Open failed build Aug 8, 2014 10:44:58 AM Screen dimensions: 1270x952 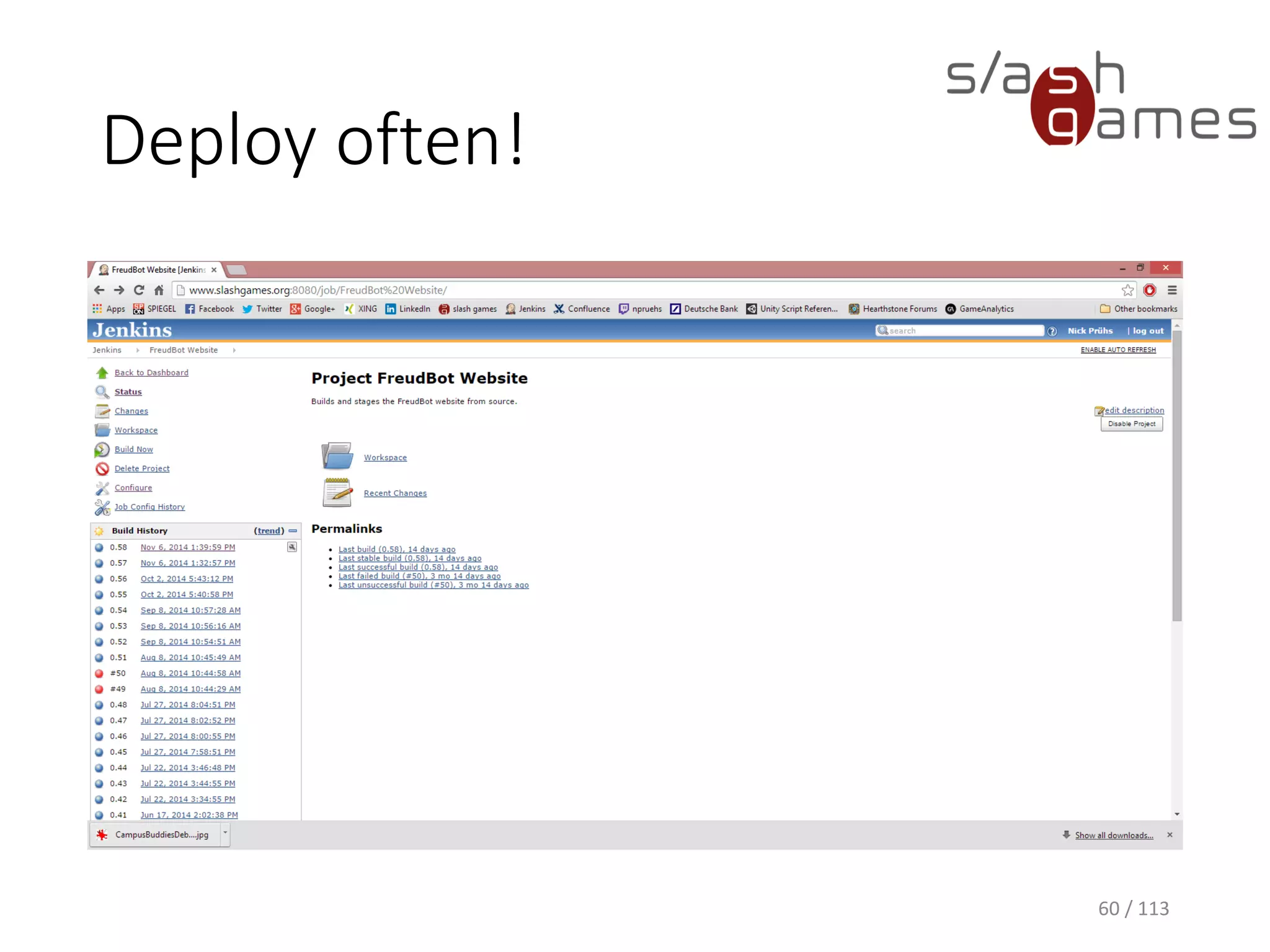point(190,673)
